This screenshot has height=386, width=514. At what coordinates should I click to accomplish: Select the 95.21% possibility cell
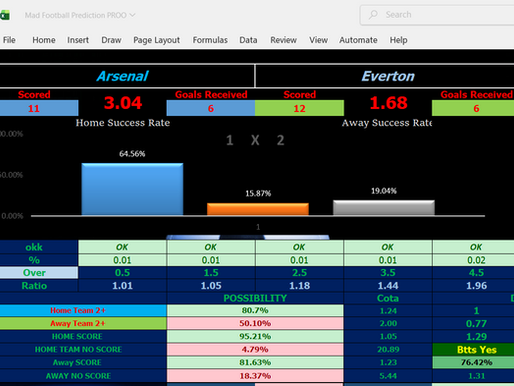tap(255, 336)
